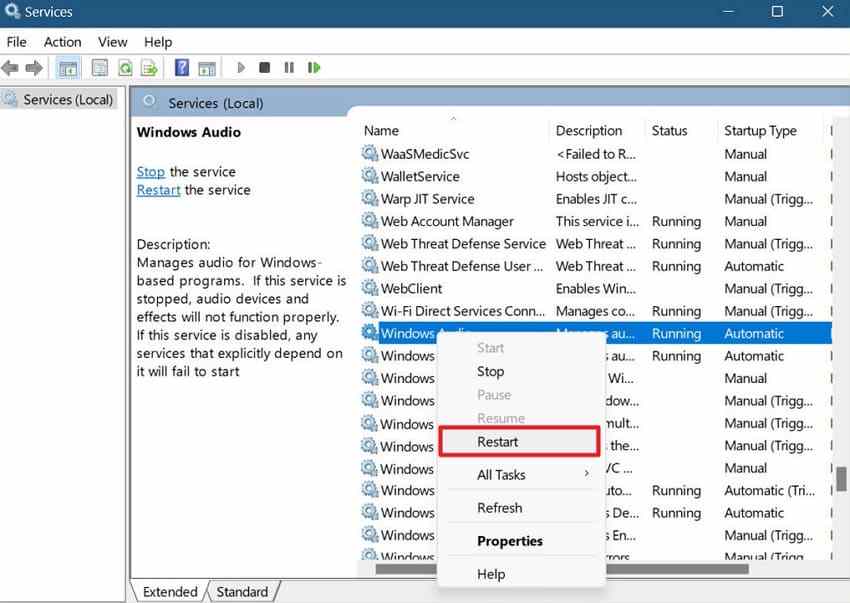Select the WebClient gear icon
The image size is (850, 603).
point(370,288)
